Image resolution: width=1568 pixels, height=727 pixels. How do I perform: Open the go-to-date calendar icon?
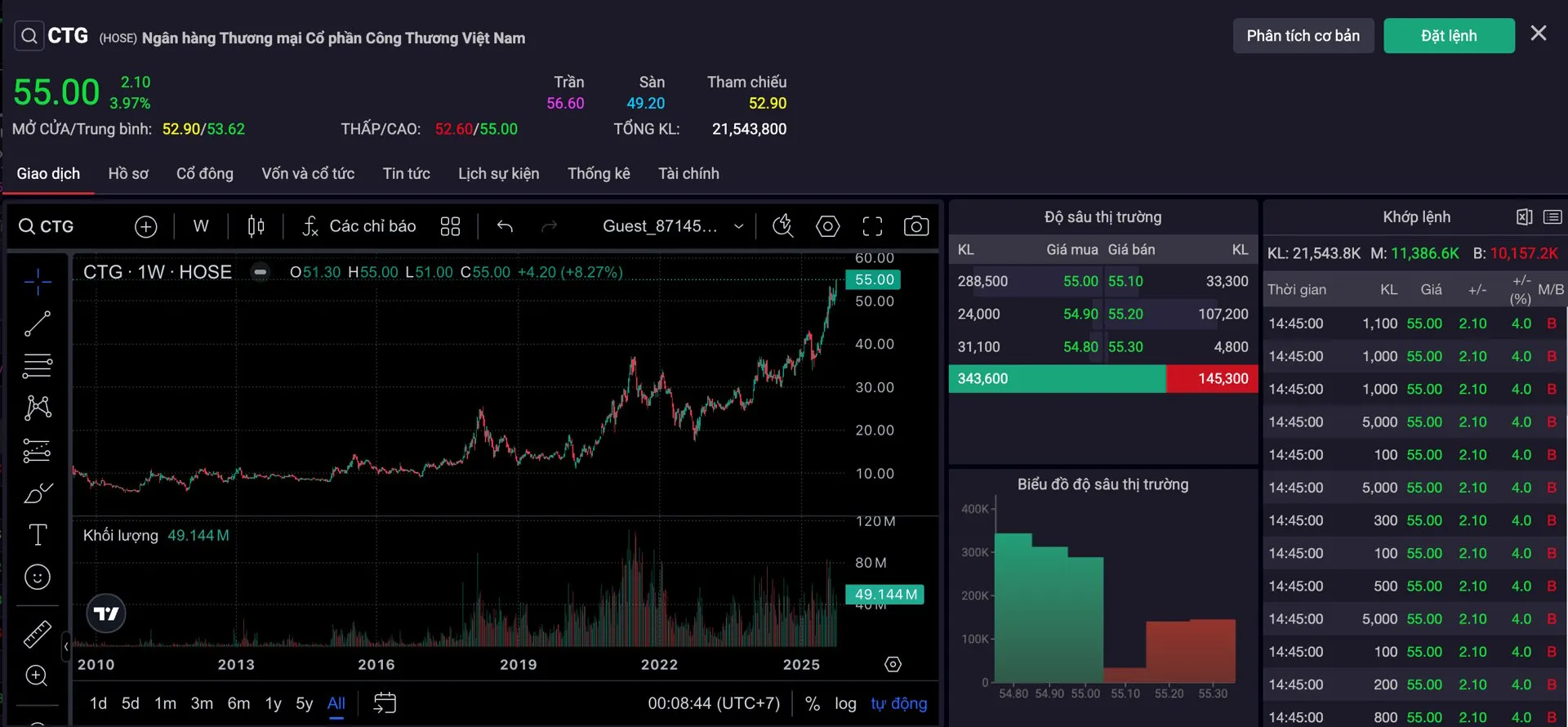(385, 702)
